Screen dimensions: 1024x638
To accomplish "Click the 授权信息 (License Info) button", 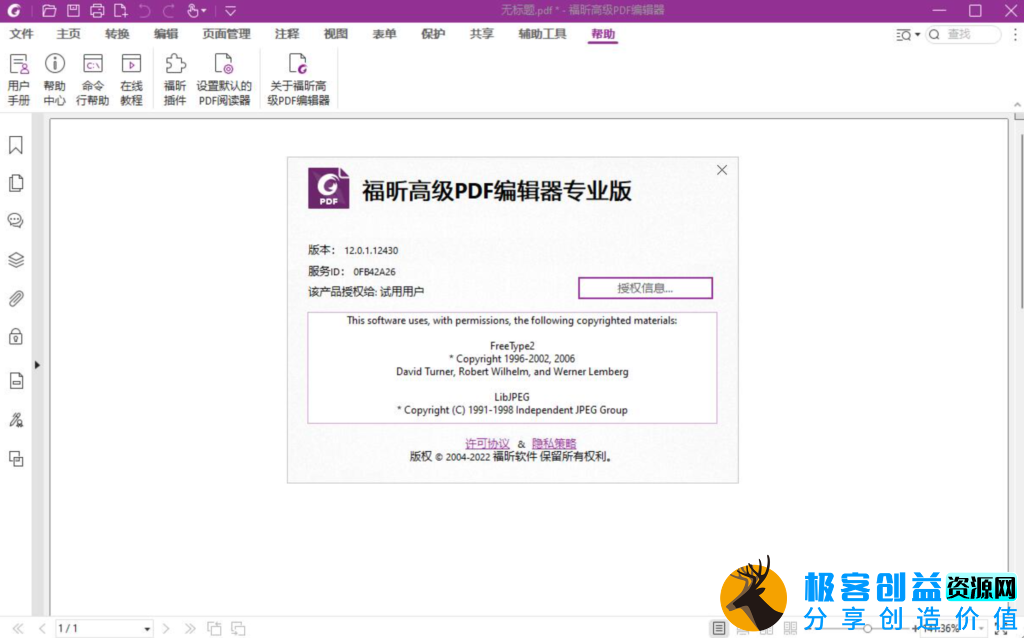I will (x=645, y=288).
